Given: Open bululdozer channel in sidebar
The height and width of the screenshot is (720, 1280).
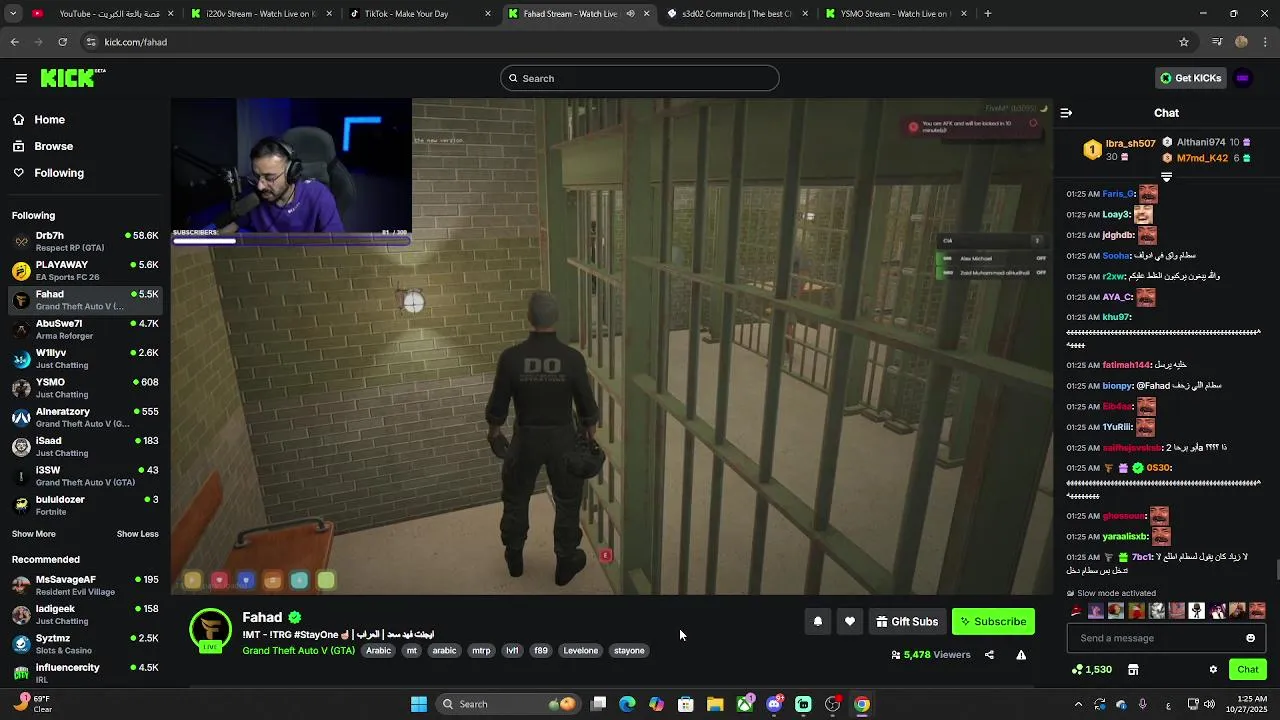Looking at the screenshot, I should (85, 505).
